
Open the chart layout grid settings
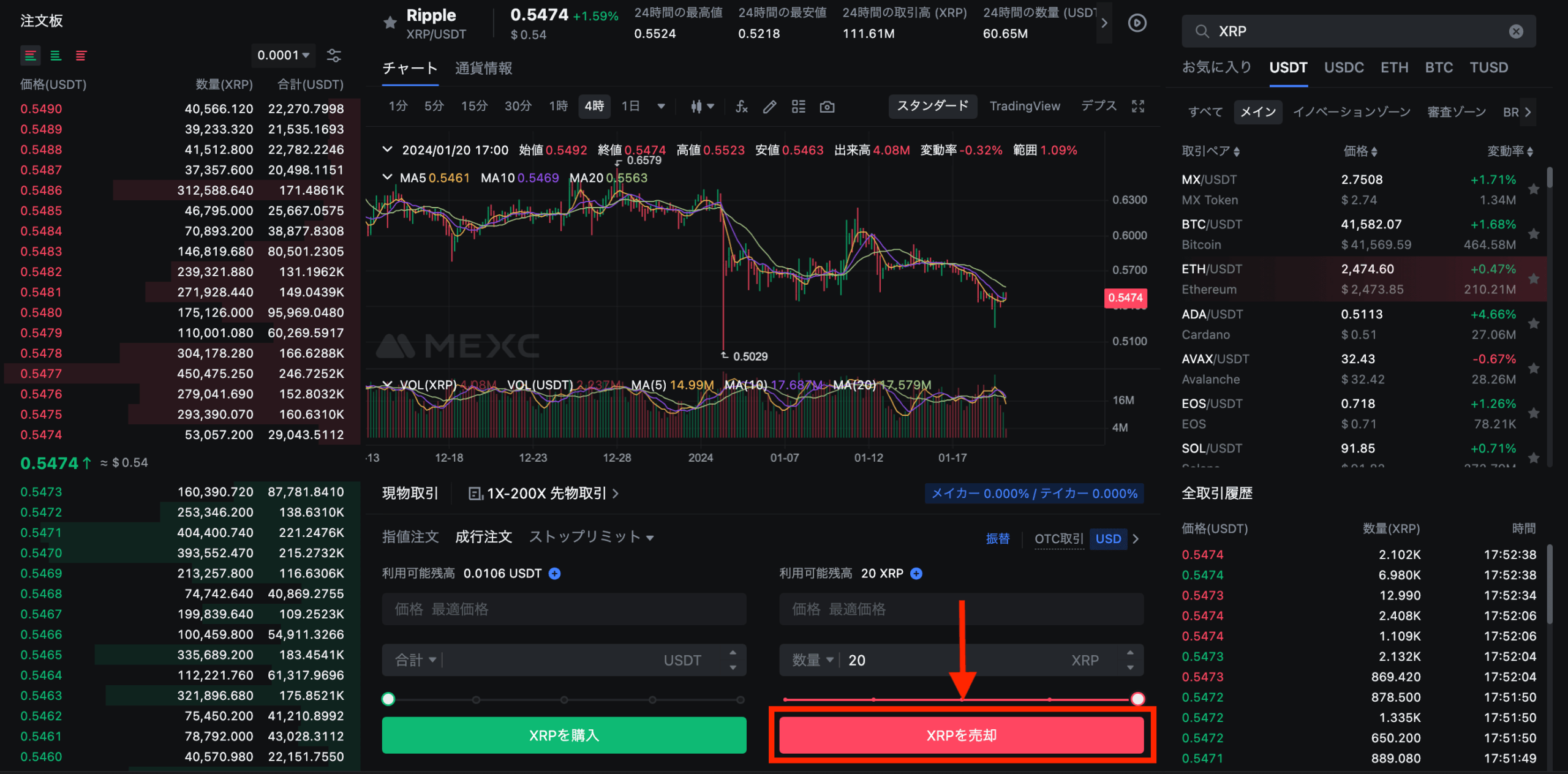coord(799,107)
